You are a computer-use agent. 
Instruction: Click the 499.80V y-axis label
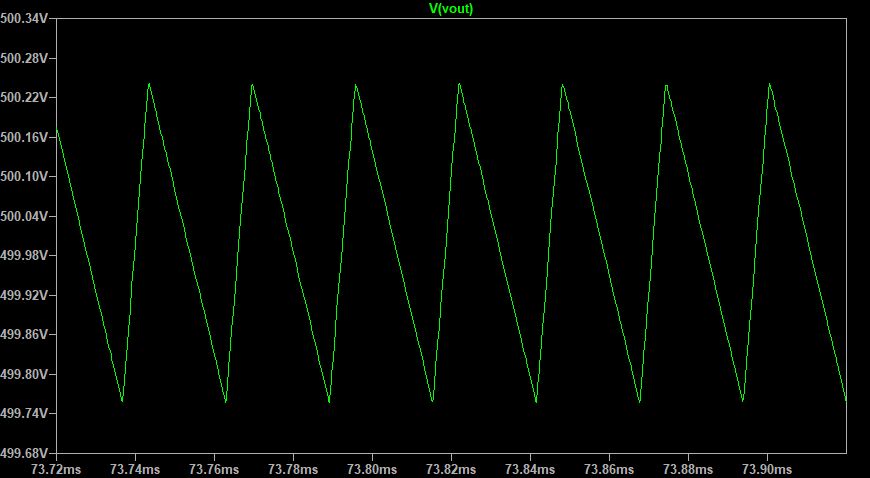[24, 374]
